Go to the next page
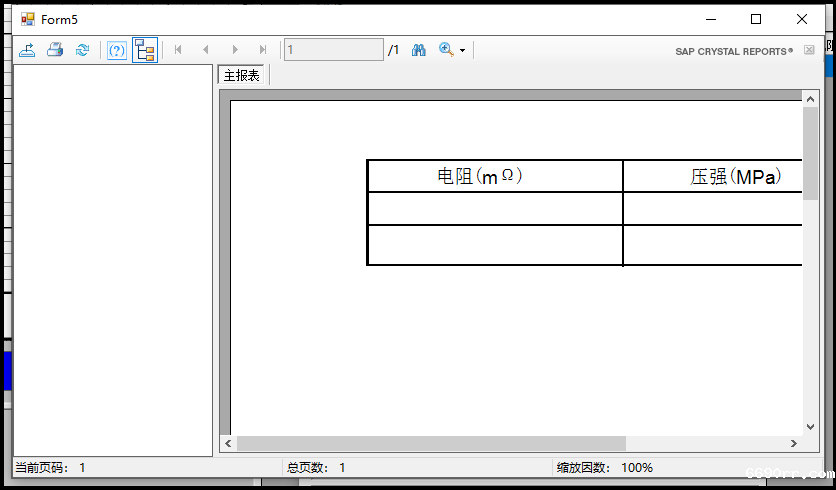This screenshot has width=836, height=490. [x=235, y=50]
